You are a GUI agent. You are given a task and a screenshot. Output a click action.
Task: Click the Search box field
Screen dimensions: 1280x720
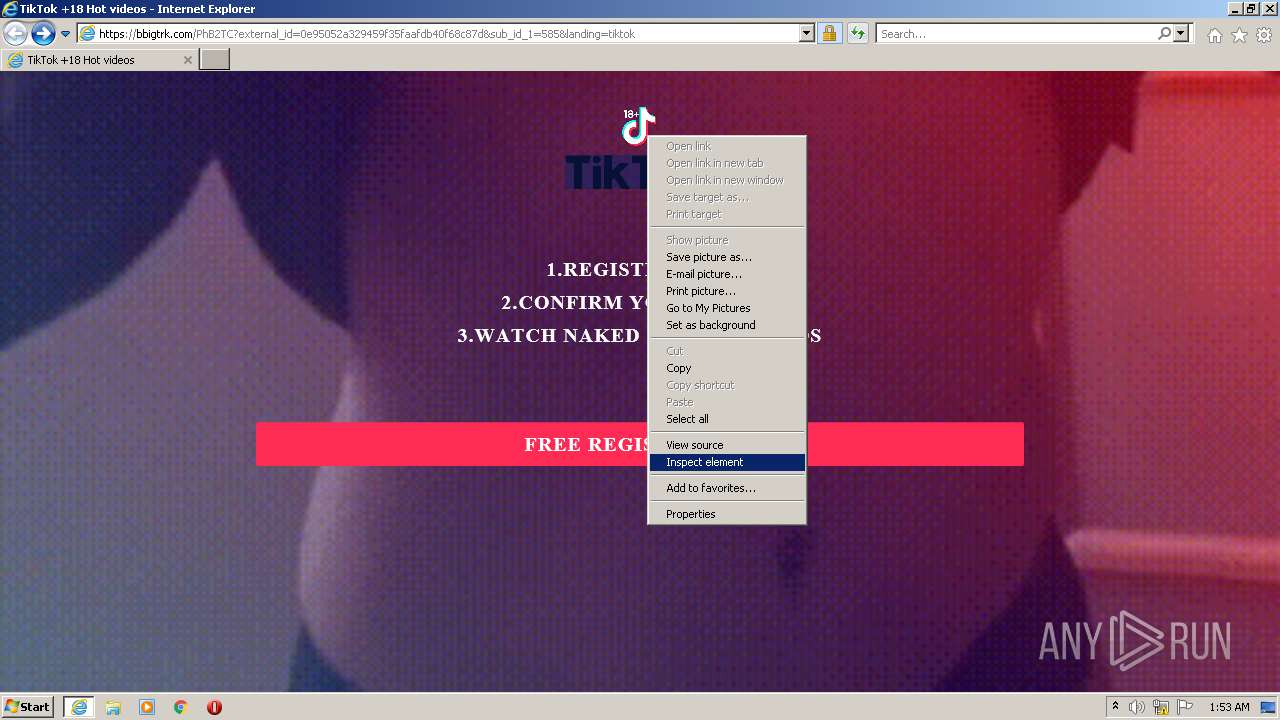coord(1016,34)
